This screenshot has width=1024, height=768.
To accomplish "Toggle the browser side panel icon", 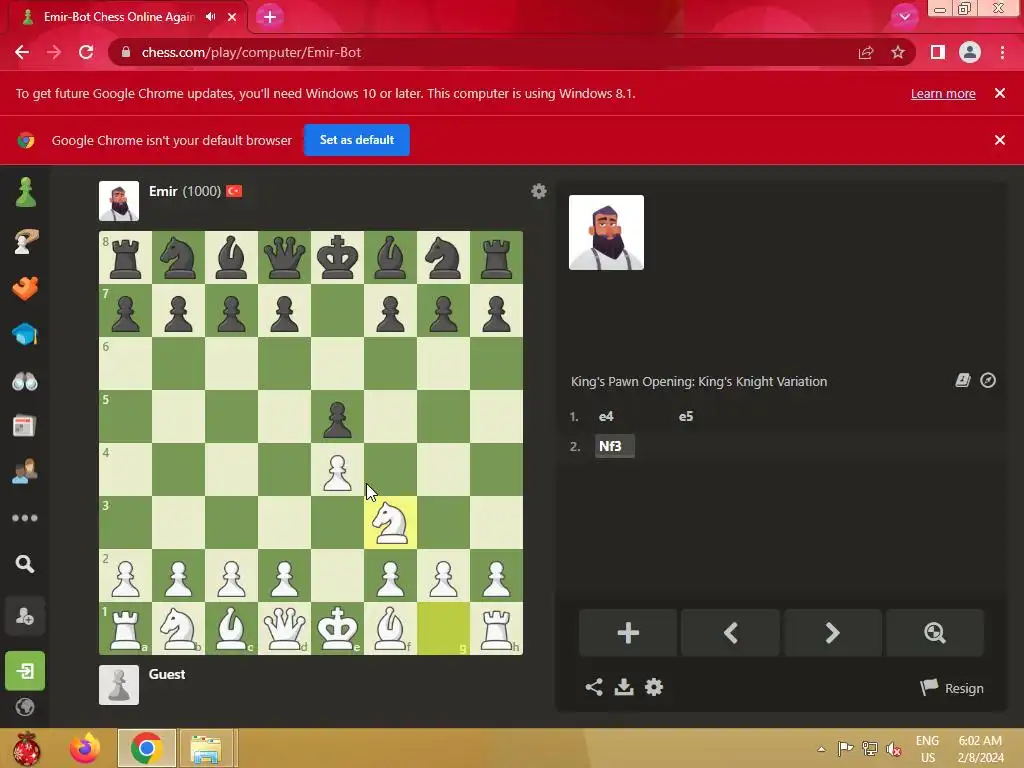I will 938,52.
